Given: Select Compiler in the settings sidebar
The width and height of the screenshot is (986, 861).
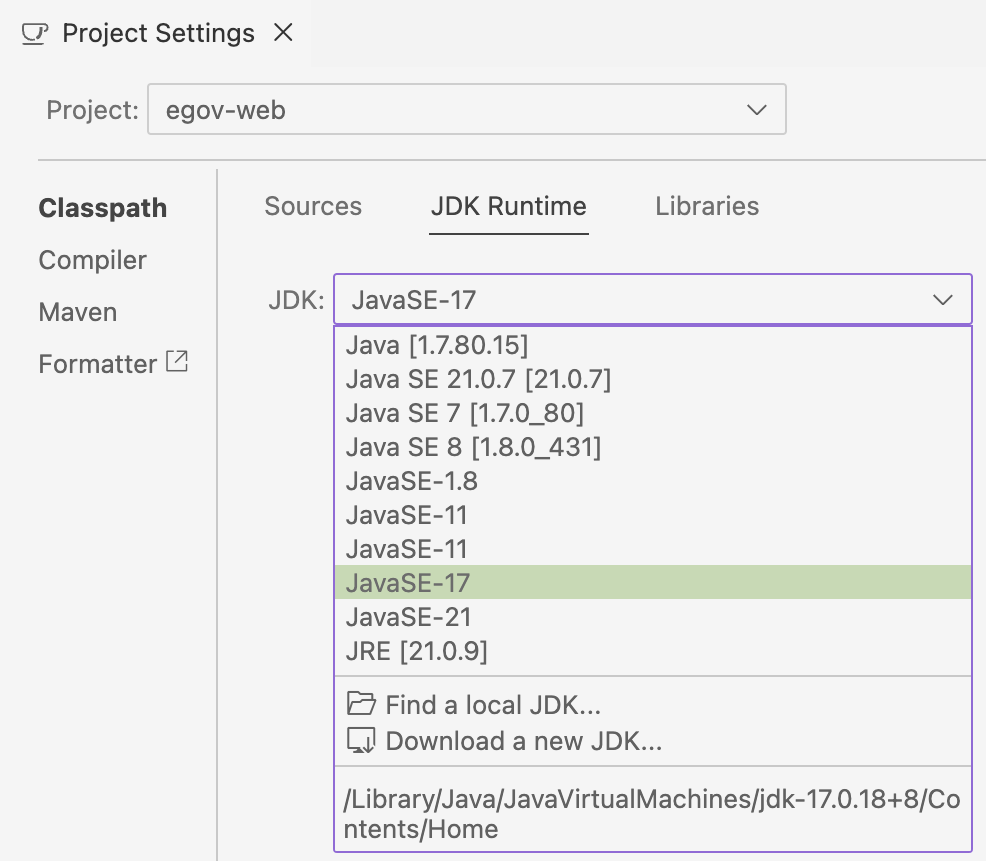Looking at the screenshot, I should [x=92, y=259].
